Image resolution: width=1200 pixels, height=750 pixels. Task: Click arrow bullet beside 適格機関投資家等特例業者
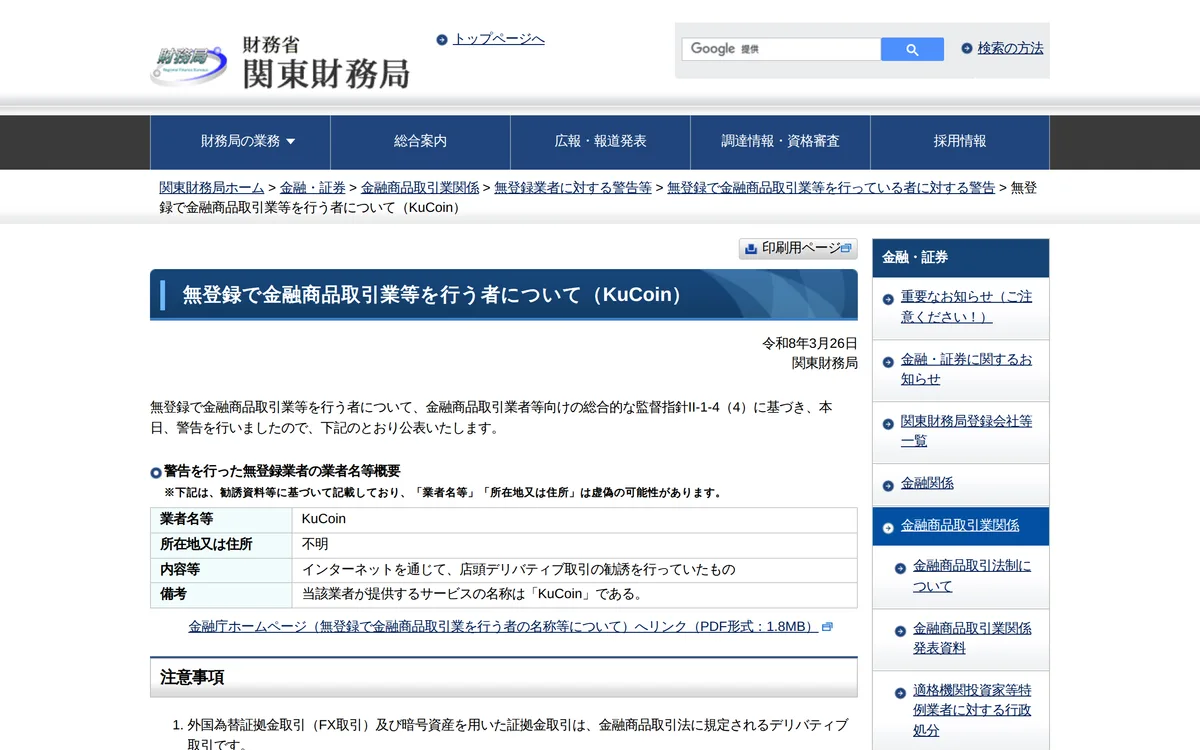900,693
